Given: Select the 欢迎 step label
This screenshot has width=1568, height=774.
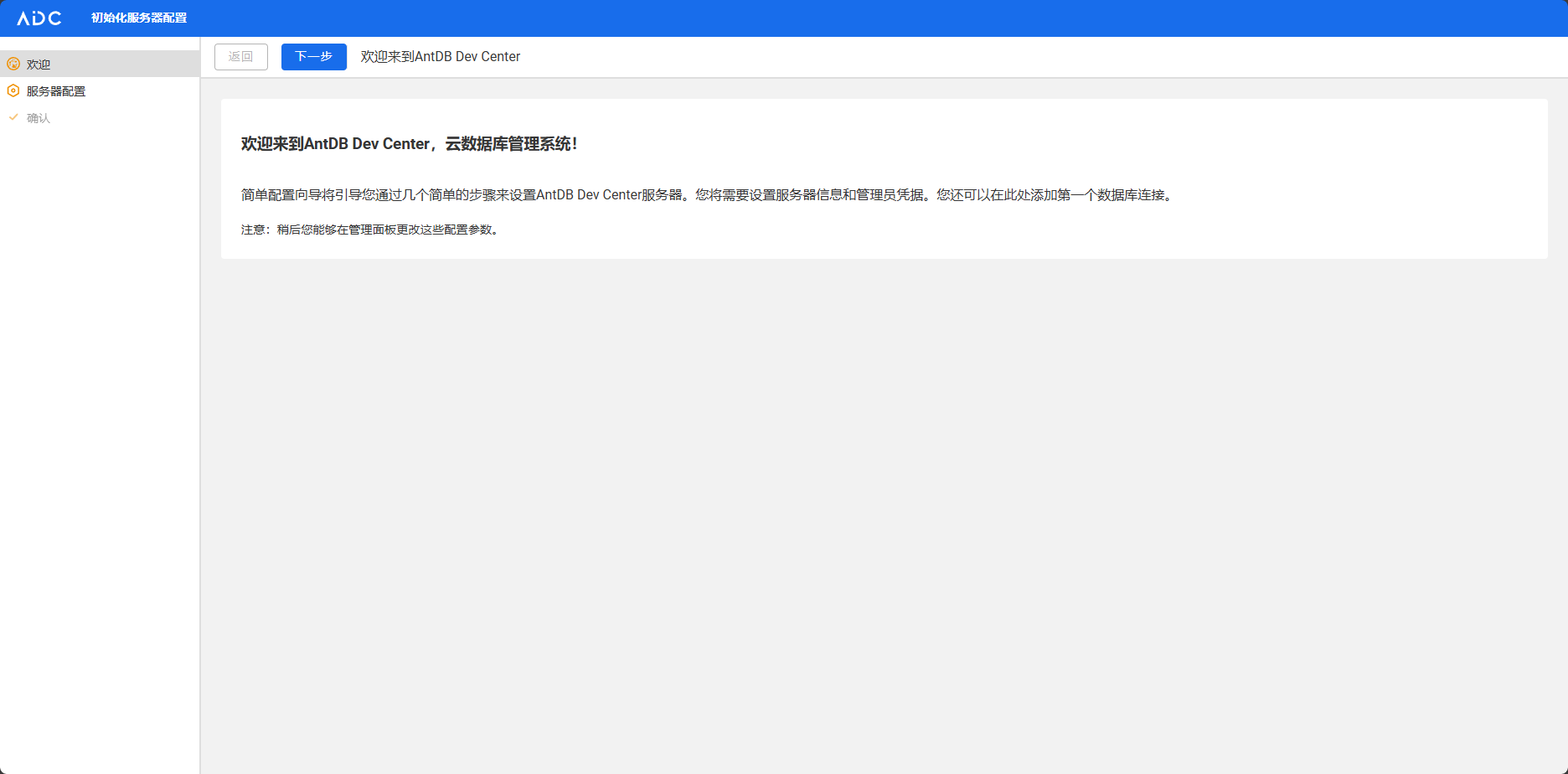Looking at the screenshot, I should (x=39, y=64).
